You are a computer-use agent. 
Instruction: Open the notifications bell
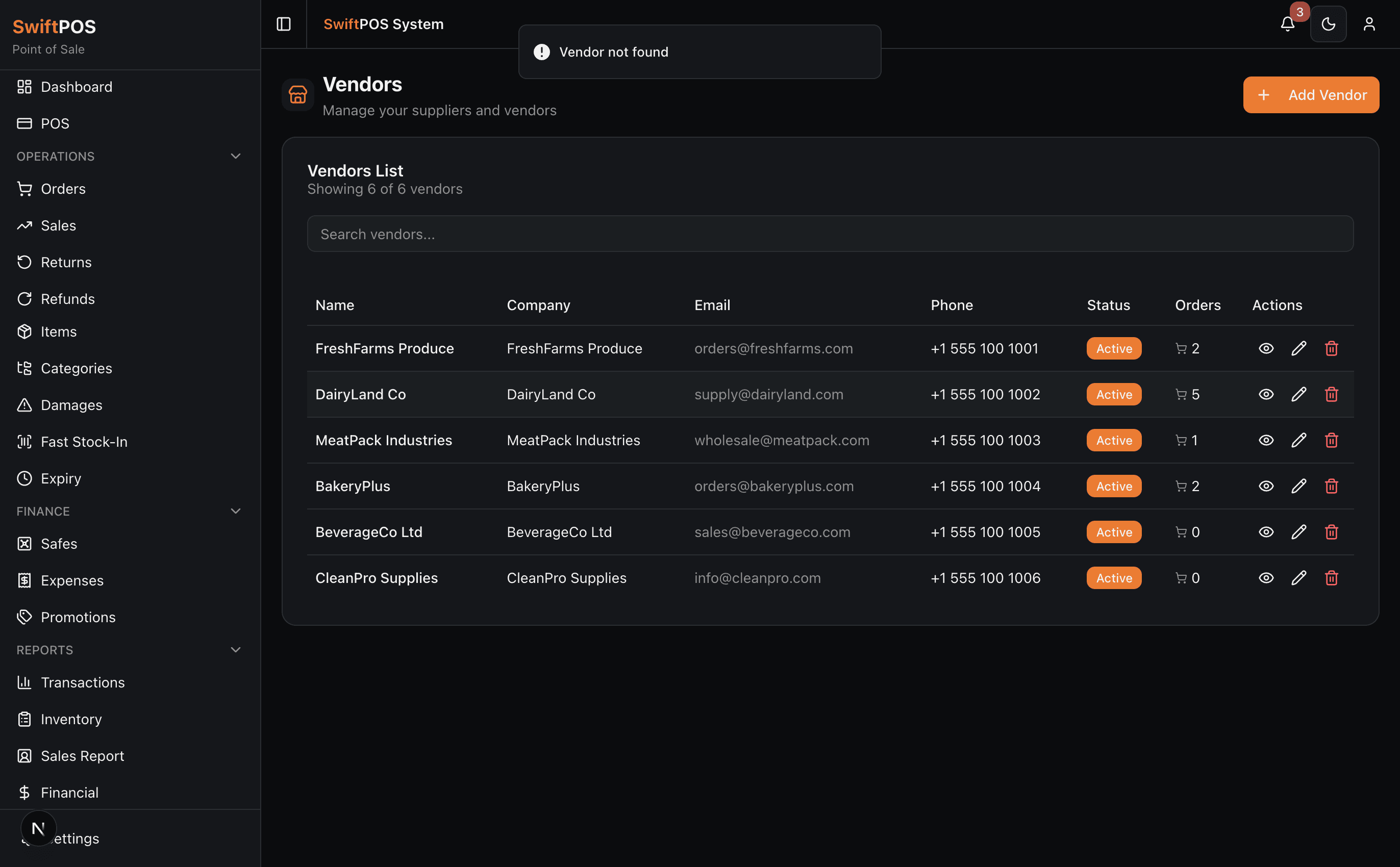pos(1287,24)
